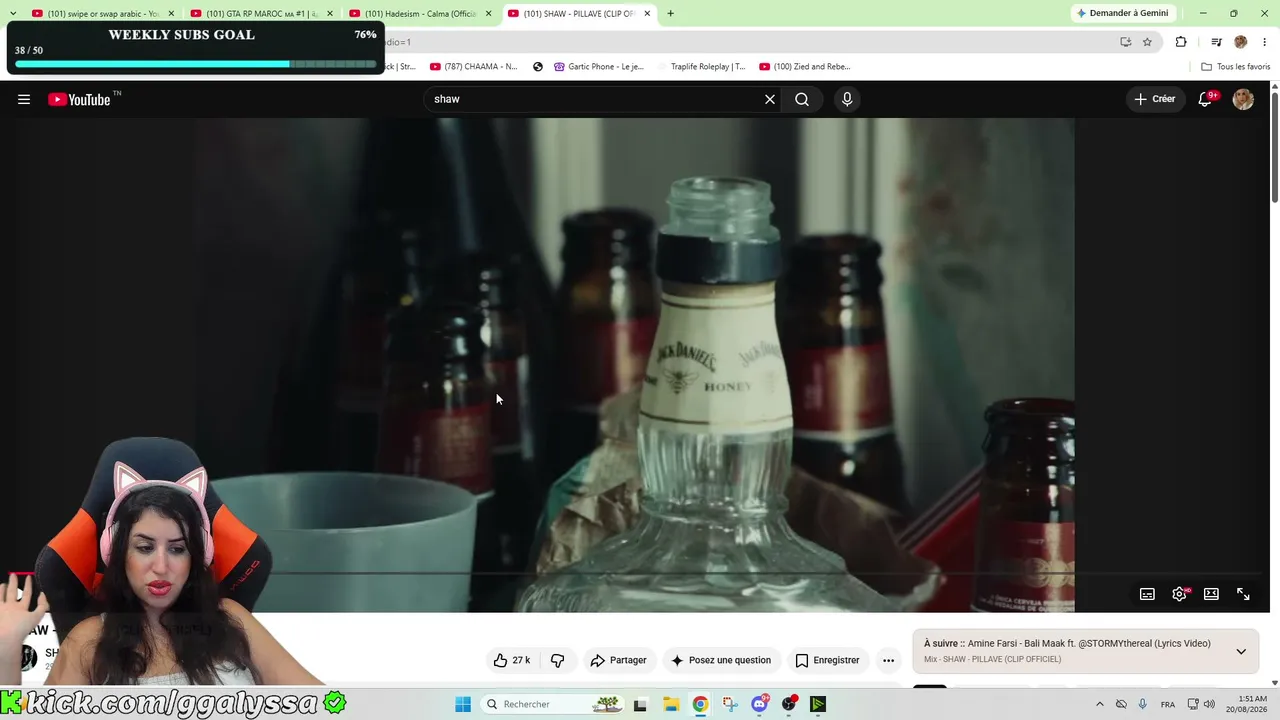Click Demander à Gemini button

pos(1122,13)
